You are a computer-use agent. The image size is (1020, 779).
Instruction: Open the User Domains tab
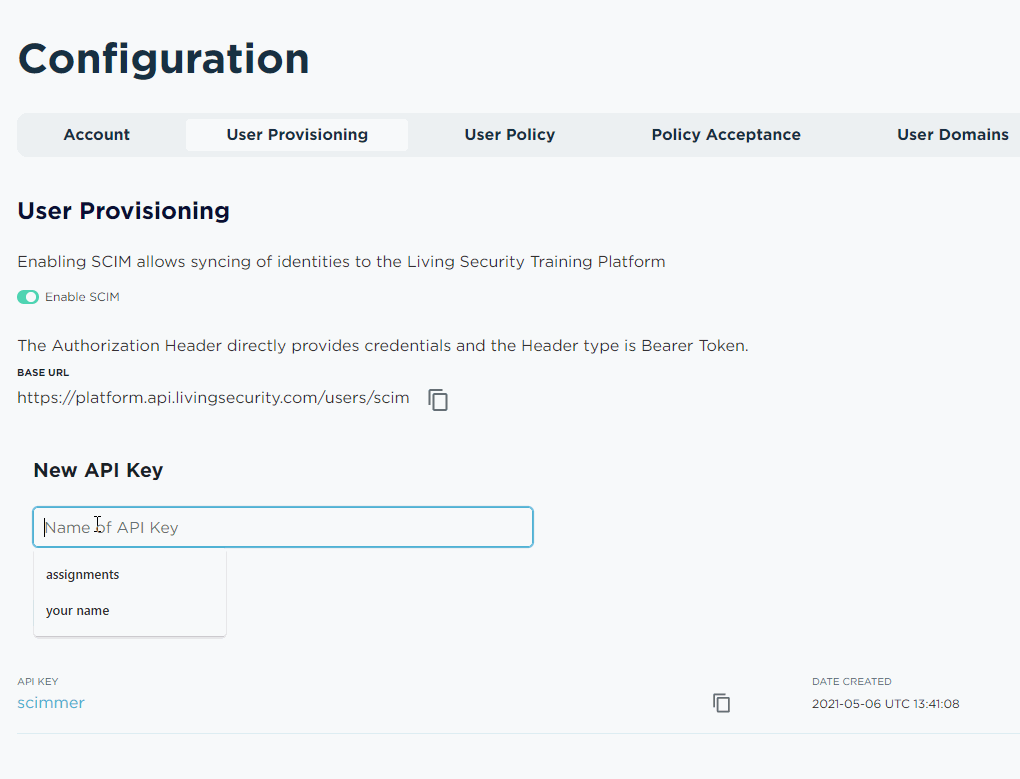click(952, 135)
